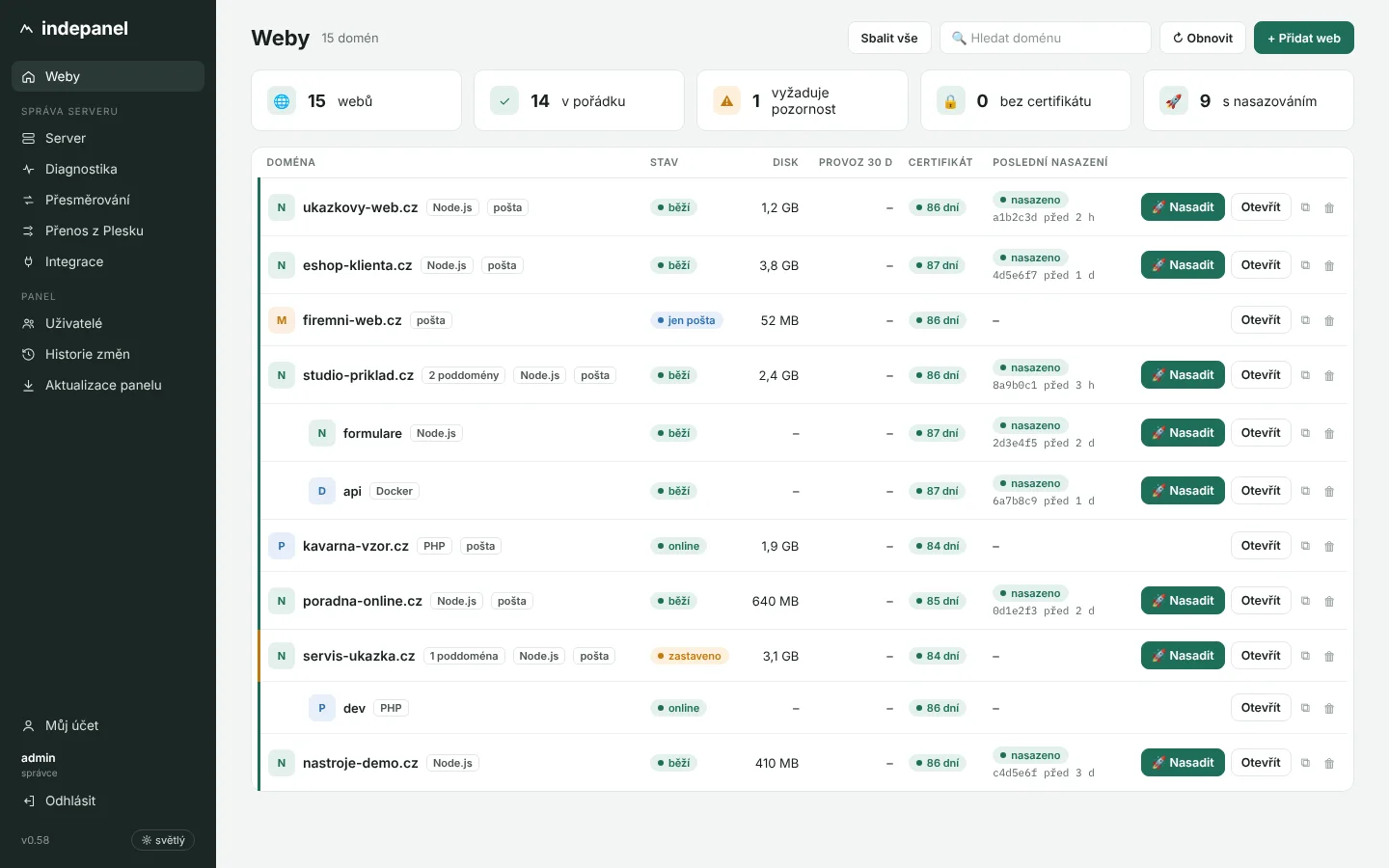Copy icon in dev subdomain row
Image resolution: width=1389 pixels, height=868 pixels.
click(1305, 708)
